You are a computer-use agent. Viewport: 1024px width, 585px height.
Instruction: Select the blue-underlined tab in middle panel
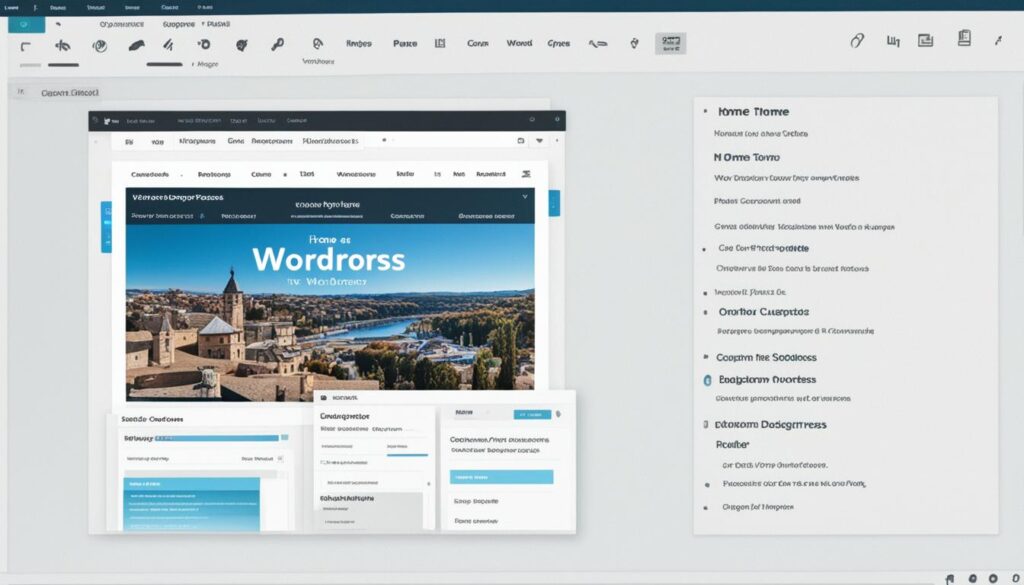(407, 449)
